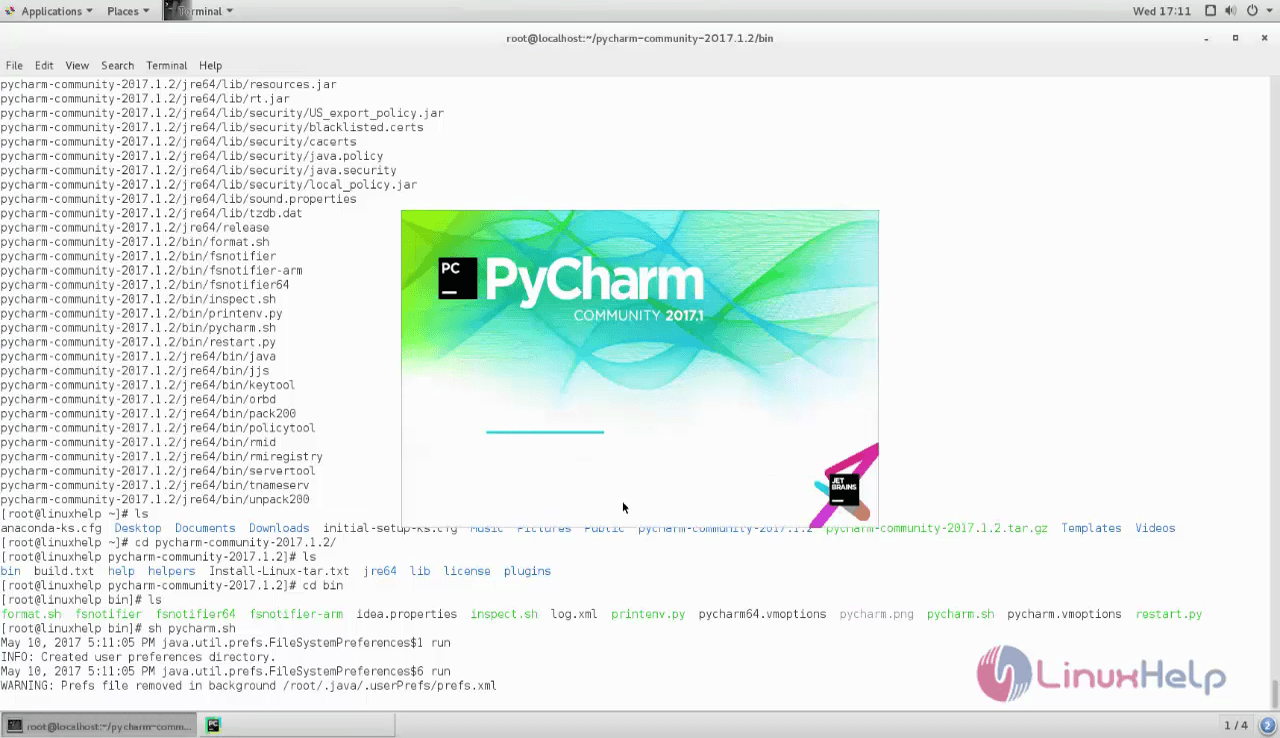Viewport: 1280px width, 738px height.
Task: Click the 'jre64/lib/security/cacerts' output line
Action: click(178, 142)
